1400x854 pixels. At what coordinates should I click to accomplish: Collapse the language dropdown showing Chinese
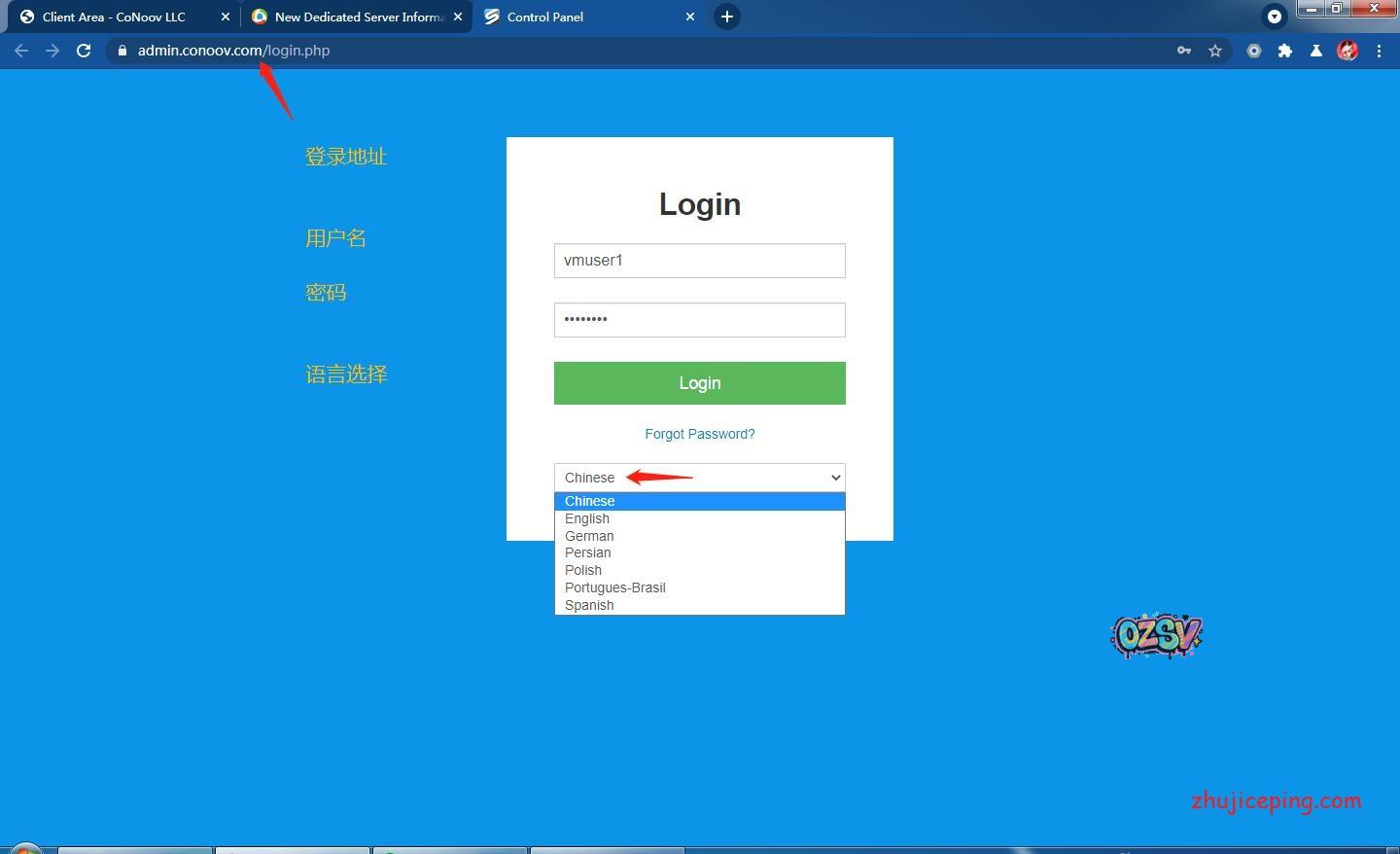699,478
